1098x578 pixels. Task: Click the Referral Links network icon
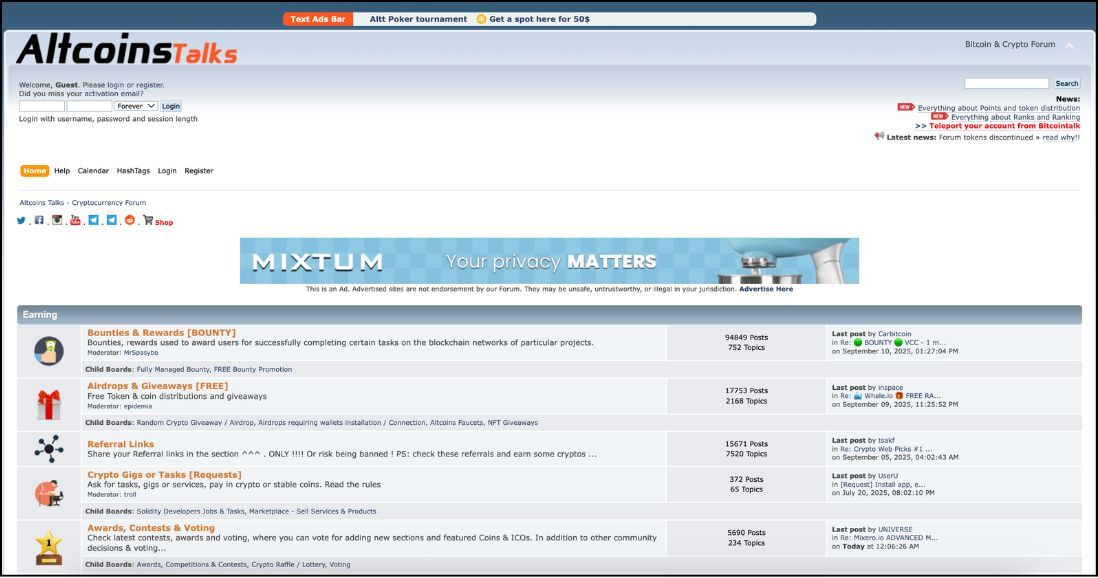point(49,448)
